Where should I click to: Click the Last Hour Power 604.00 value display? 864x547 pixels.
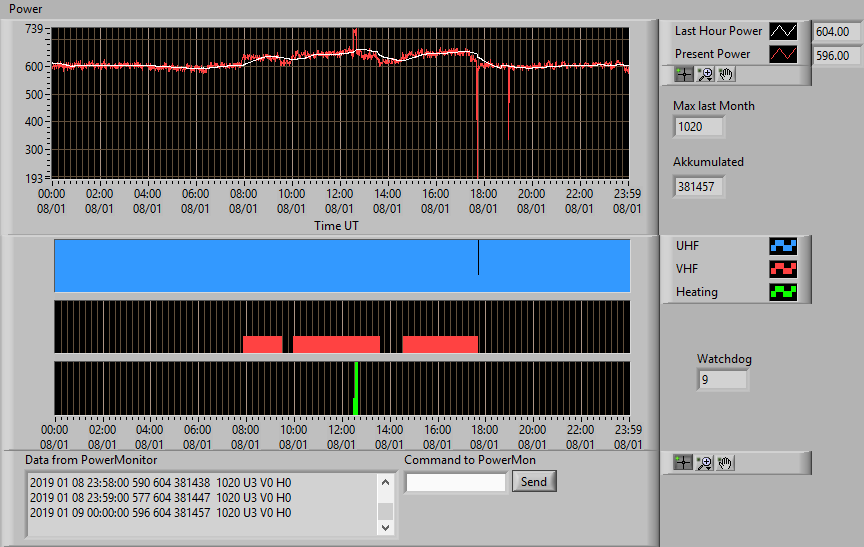point(838,32)
